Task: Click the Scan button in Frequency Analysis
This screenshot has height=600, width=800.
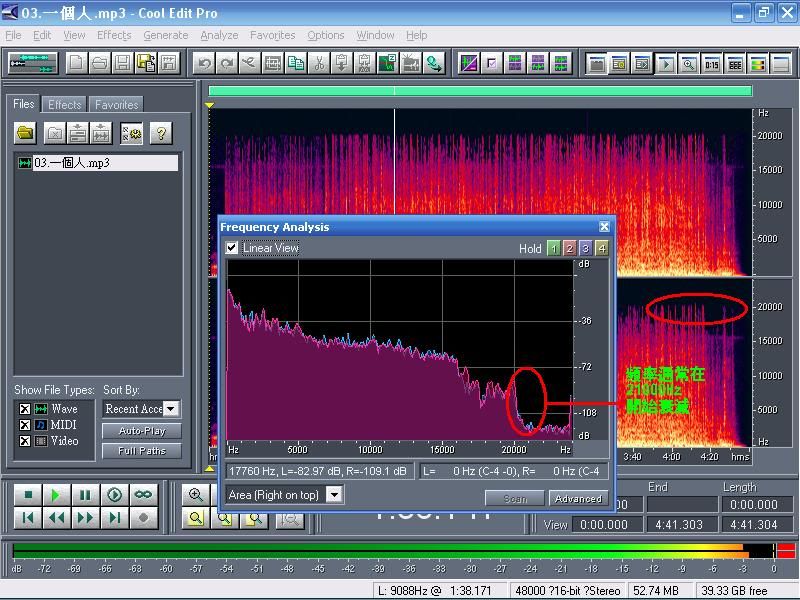Action: (515, 498)
